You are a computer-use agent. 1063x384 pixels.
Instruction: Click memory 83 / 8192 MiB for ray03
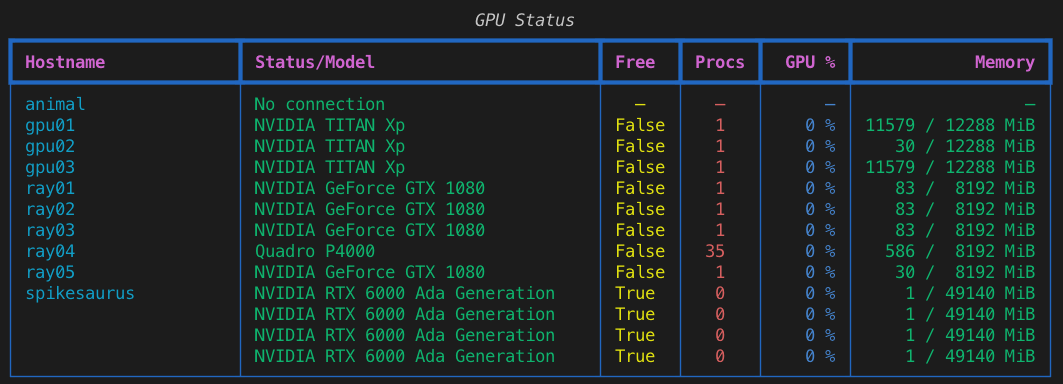click(x=965, y=230)
